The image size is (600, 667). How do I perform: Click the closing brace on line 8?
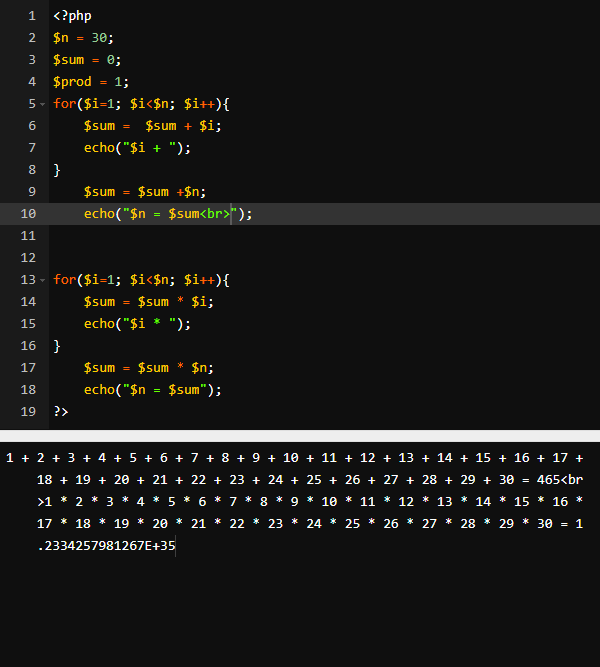57,170
